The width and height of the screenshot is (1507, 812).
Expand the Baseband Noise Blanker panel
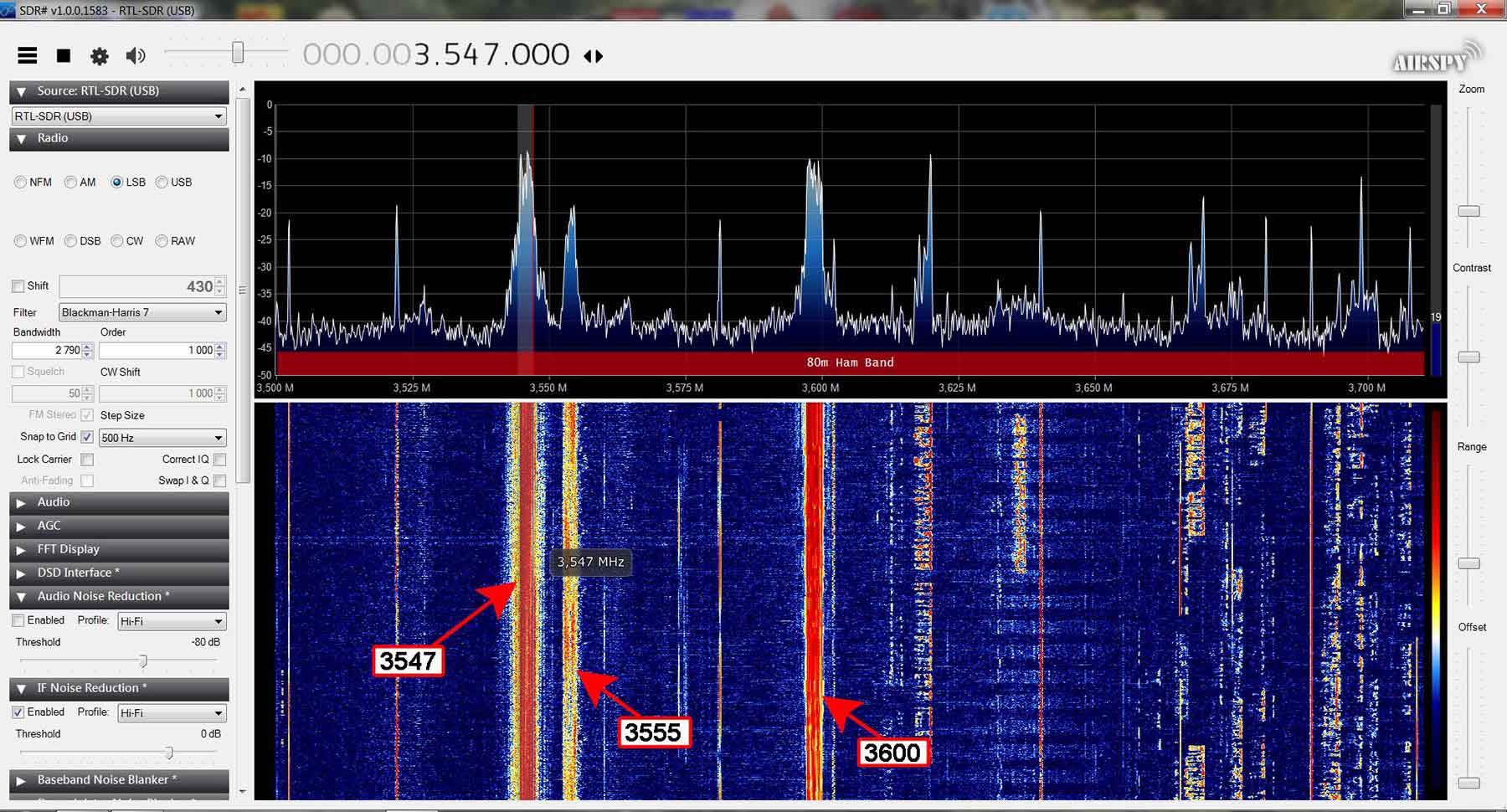click(x=119, y=779)
